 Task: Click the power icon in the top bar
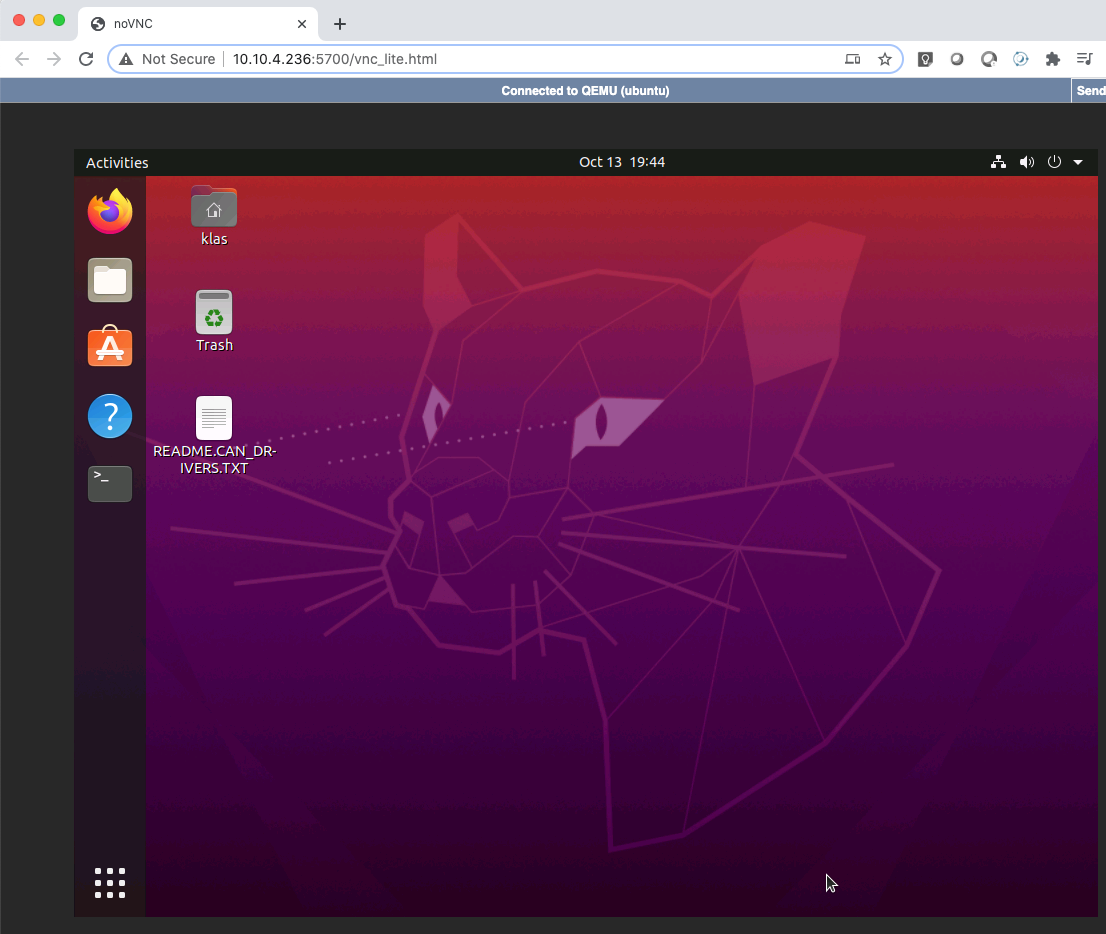[x=1054, y=161]
